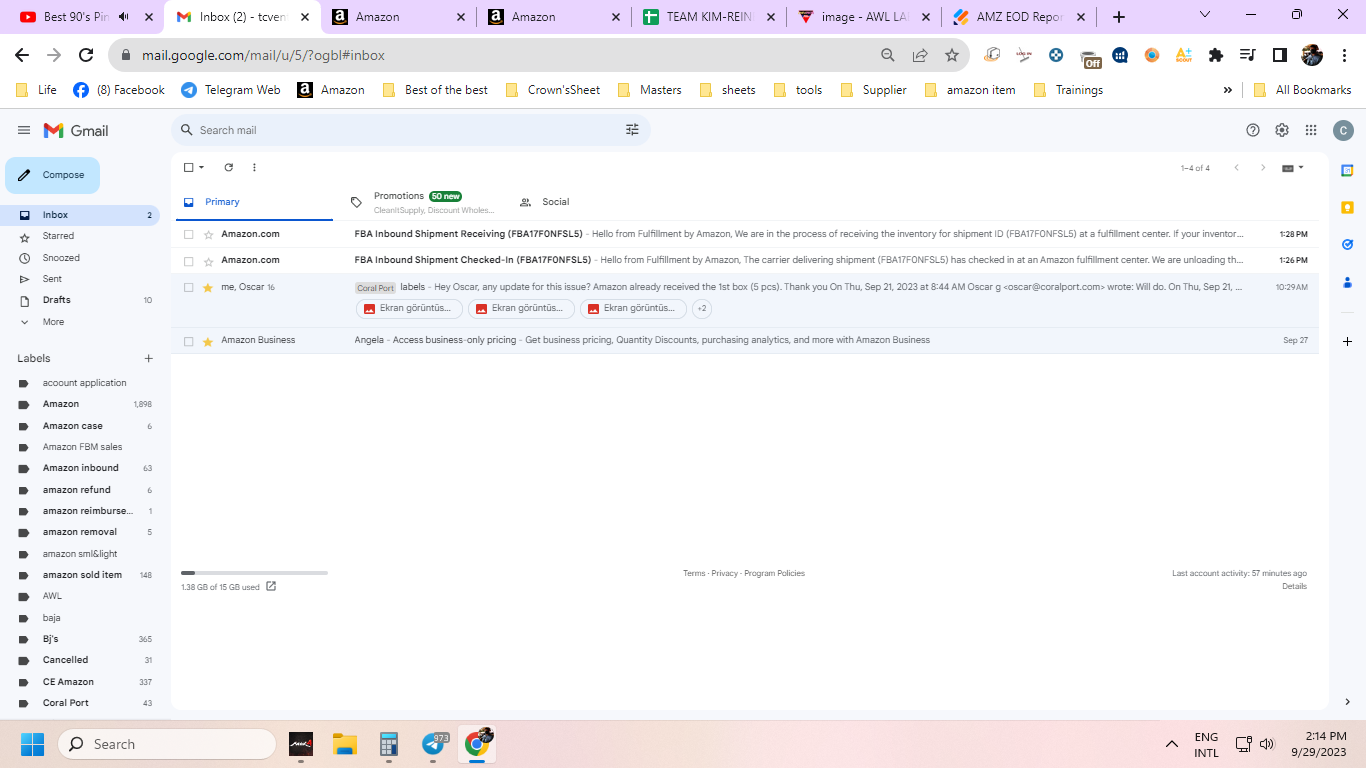The height and width of the screenshot is (768, 1366).
Task: Click the Chrome address bar URL
Action: pos(263,55)
